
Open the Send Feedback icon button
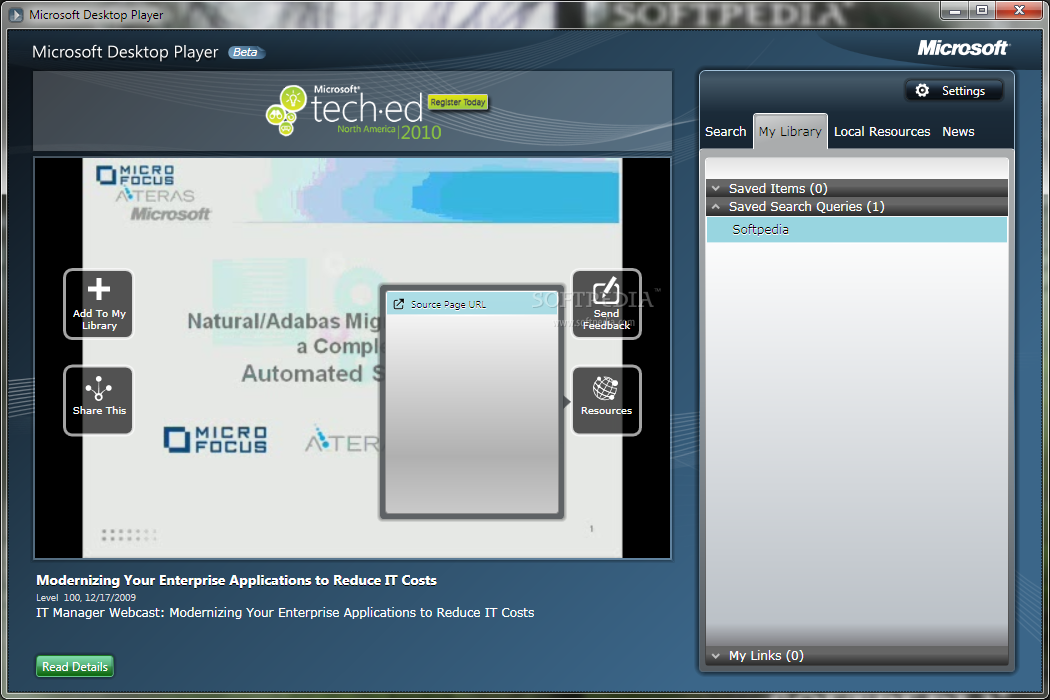(606, 304)
